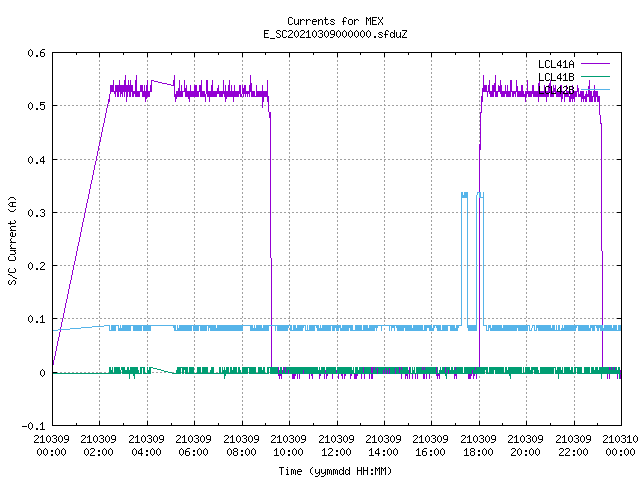Click the 04:00 x-axis tick label
The image size is (640, 480).
pos(146,452)
